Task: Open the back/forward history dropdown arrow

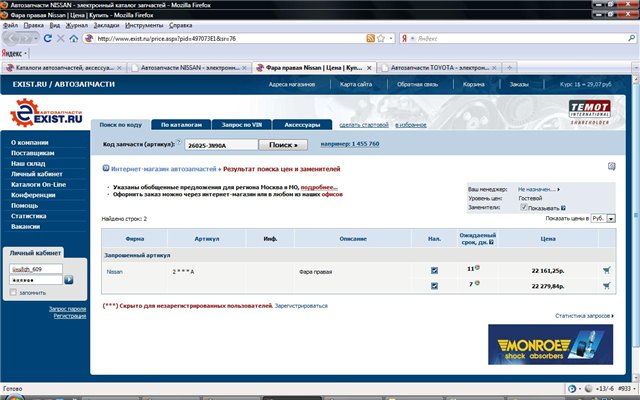Action: click(36, 38)
